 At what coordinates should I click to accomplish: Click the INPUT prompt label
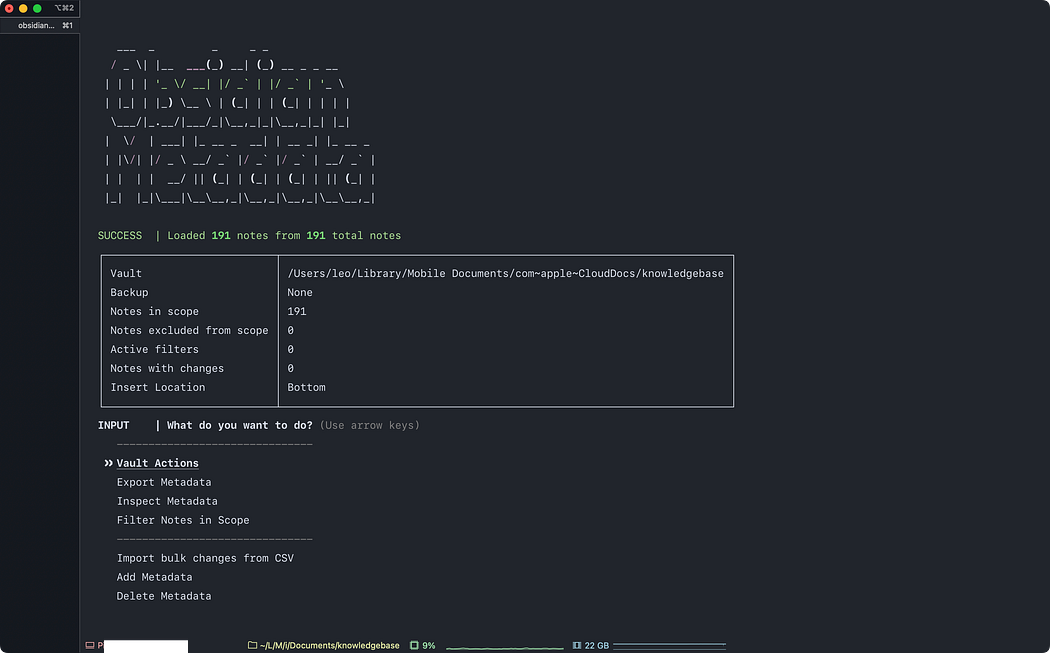click(x=113, y=425)
